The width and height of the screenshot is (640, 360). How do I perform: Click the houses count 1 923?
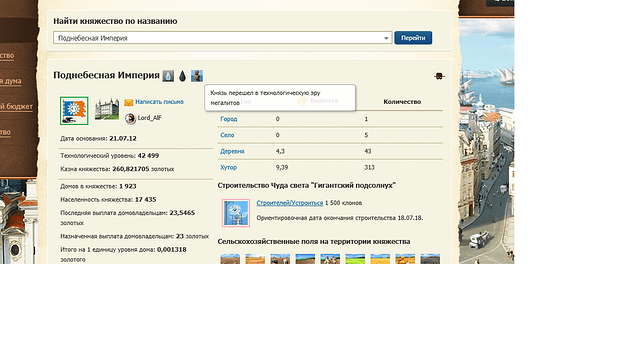[x=128, y=186]
